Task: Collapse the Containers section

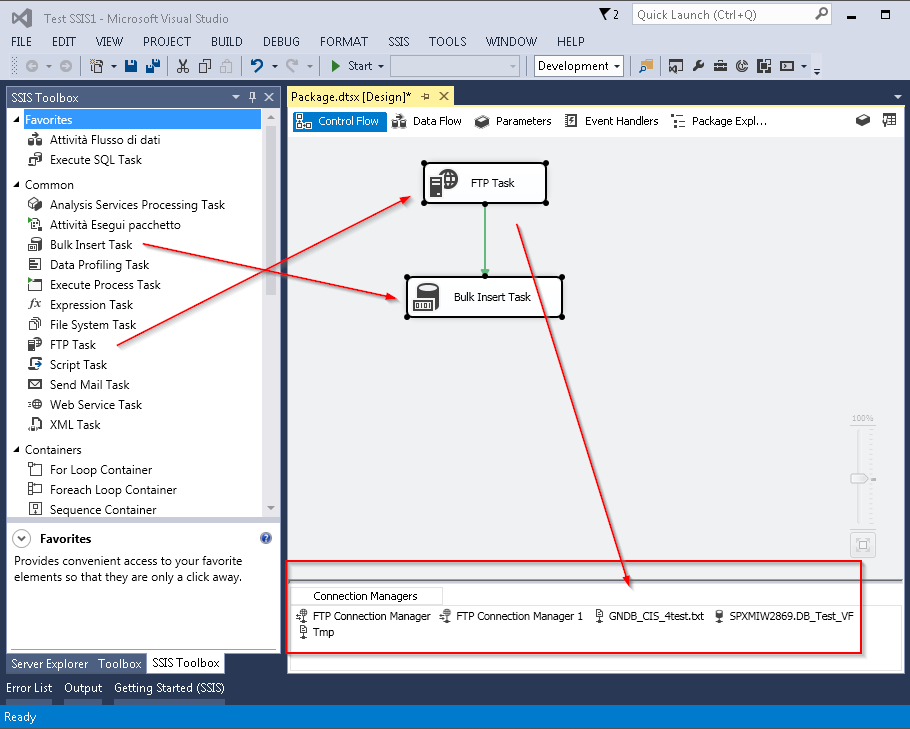Action: point(19,449)
